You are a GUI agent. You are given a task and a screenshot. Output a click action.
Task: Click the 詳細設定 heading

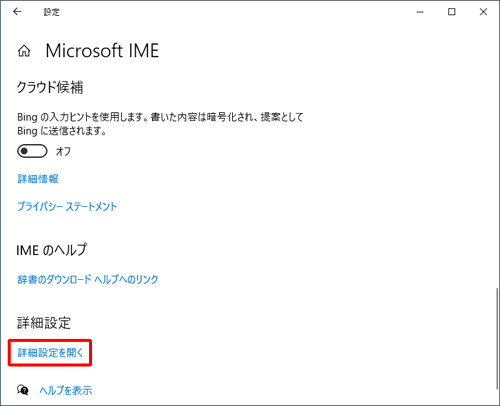pos(44,323)
